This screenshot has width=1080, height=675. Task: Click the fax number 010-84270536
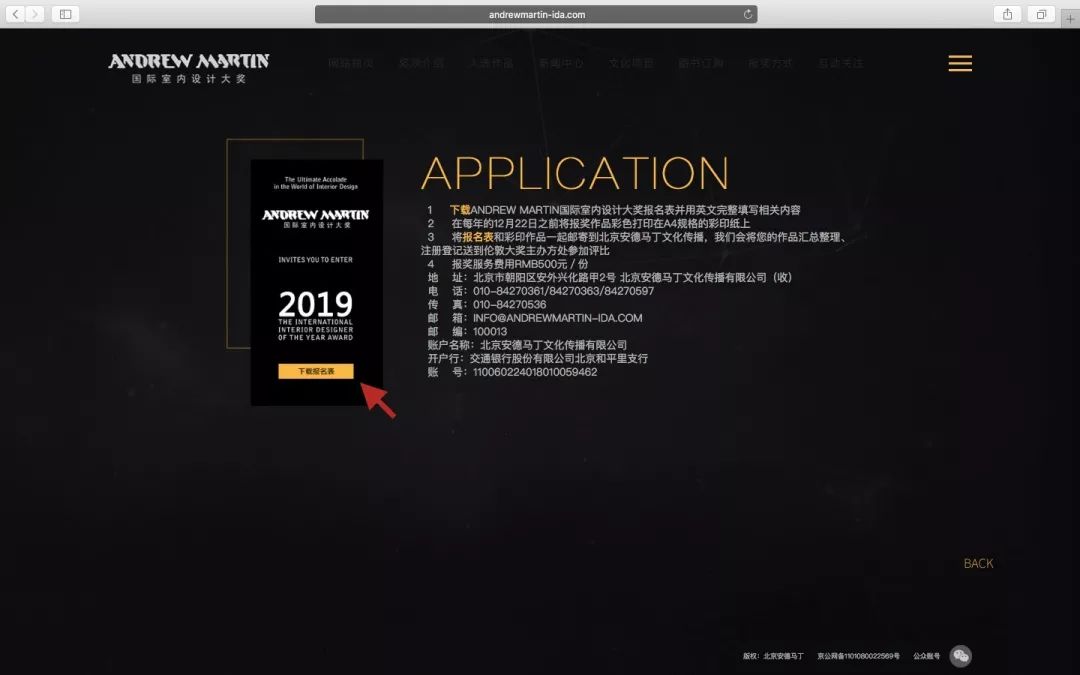[509, 304]
